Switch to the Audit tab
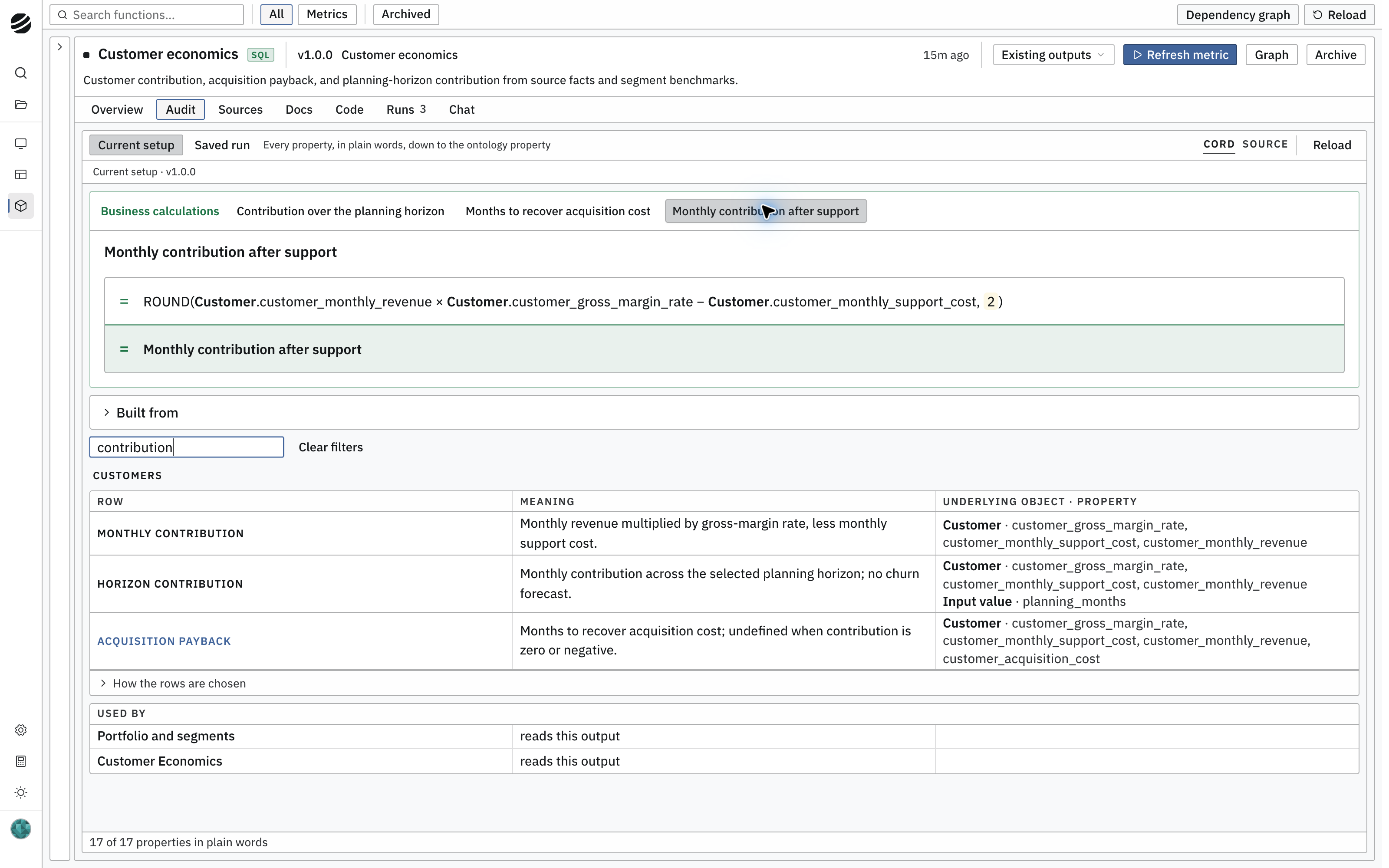This screenshot has width=1389, height=868. (180, 110)
